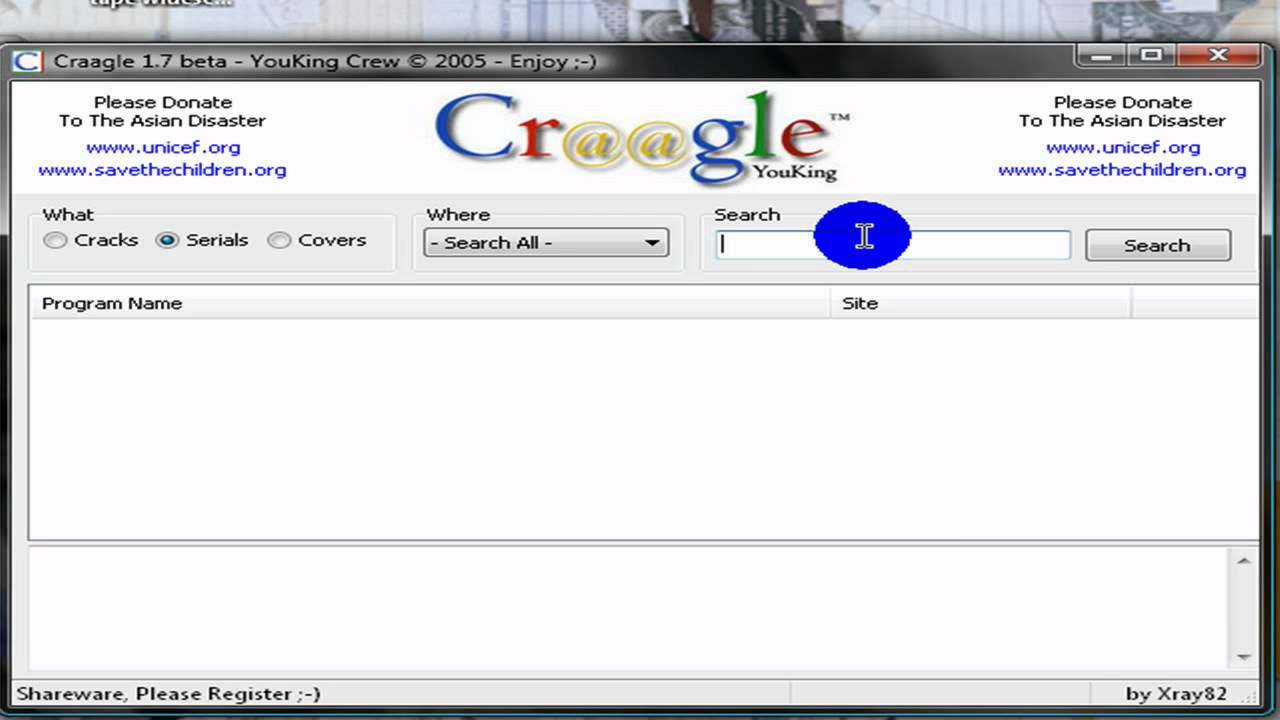Click 'by Xray82' status bar text
The image size is (1280, 720).
(1176, 694)
